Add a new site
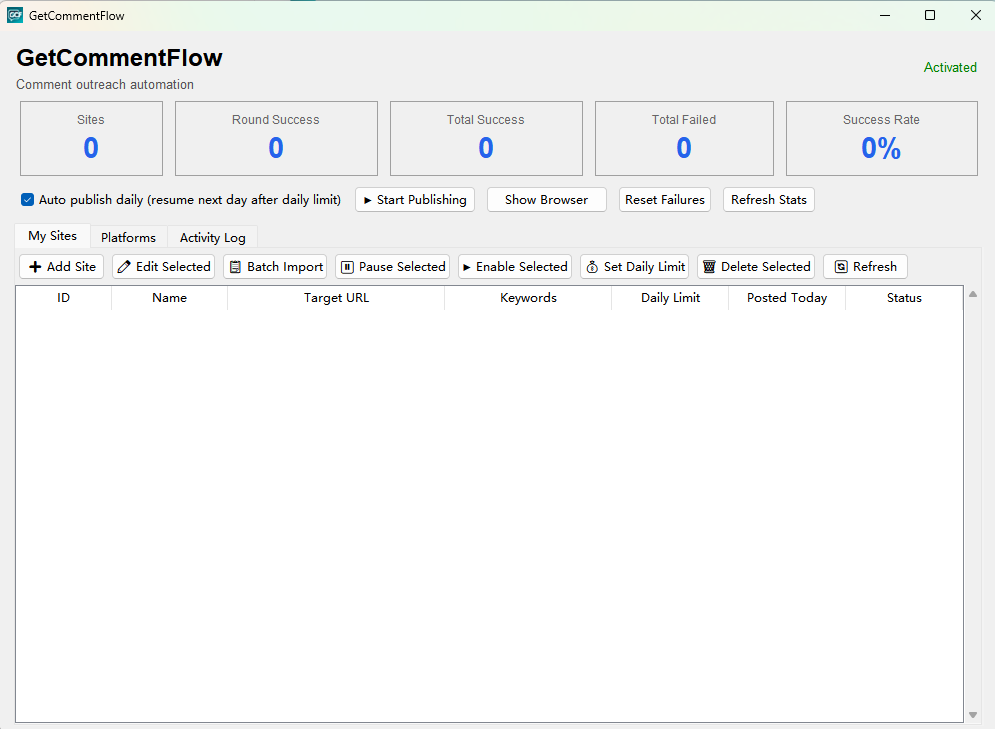The height and width of the screenshot is (729, 995). [62, 266]
